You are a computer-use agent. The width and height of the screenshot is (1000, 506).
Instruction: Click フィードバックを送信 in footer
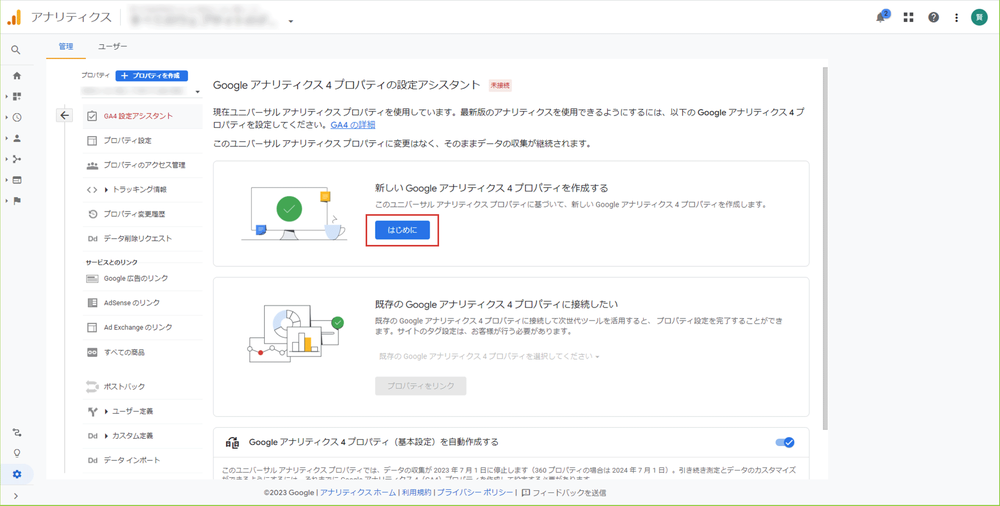click(x=564, y=493)
